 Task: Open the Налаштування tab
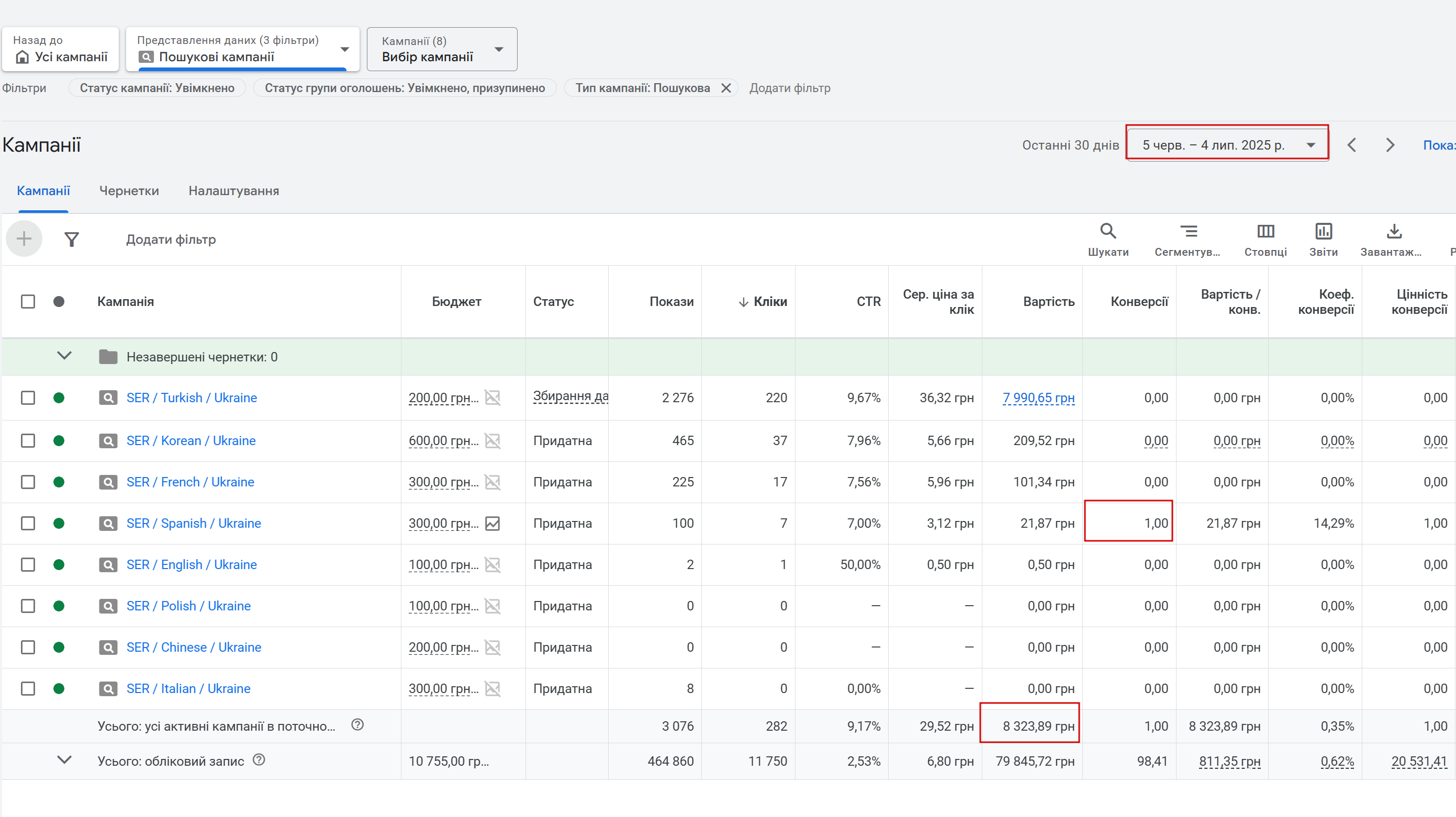233,191
